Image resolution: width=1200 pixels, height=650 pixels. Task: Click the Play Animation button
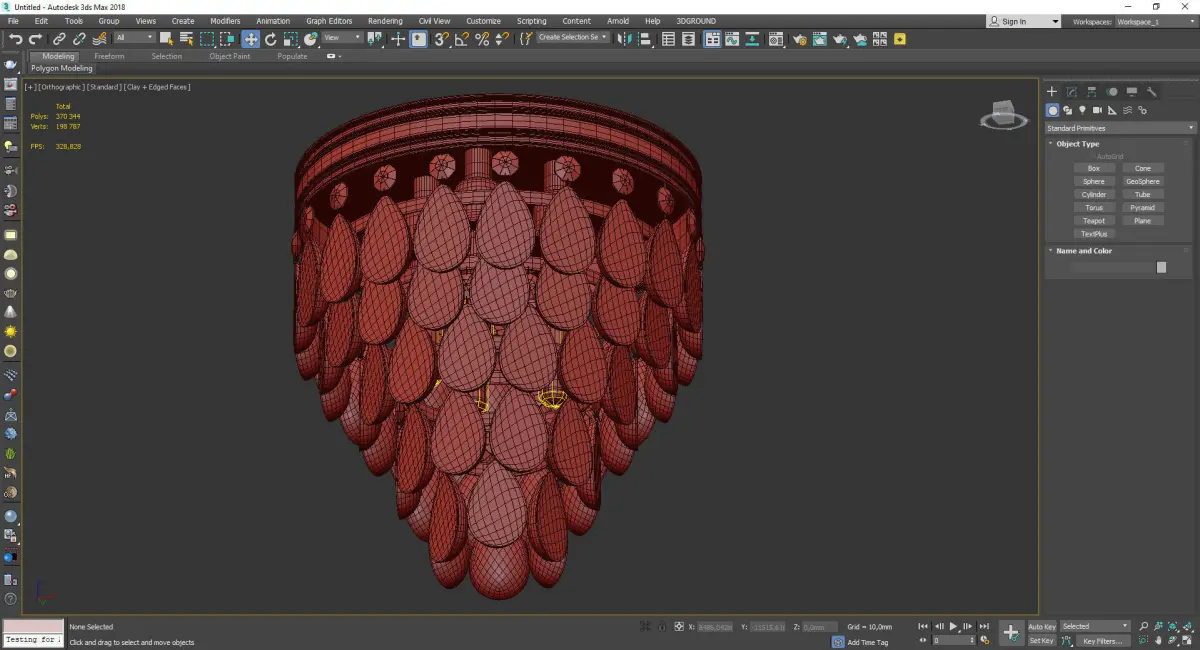pyautogui.click(x=954, y=627)
